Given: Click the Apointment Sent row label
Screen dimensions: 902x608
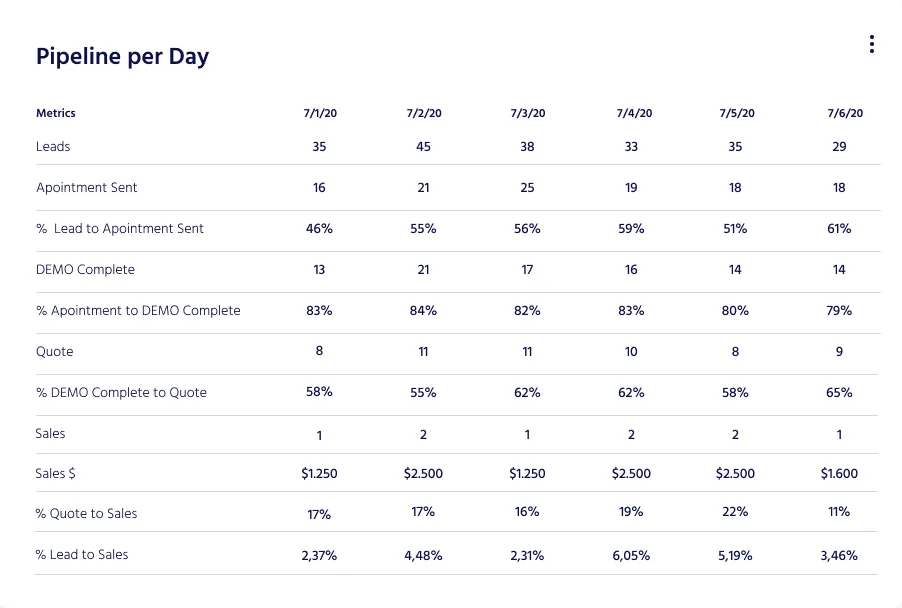Looking at the screenshot, I should click(x=86, y=187).
